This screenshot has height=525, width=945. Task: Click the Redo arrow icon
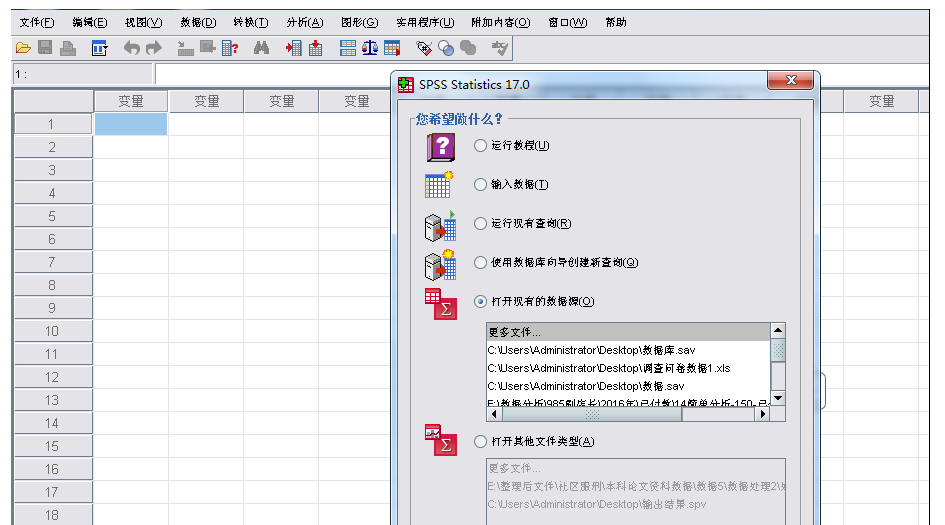click(154, 48)
